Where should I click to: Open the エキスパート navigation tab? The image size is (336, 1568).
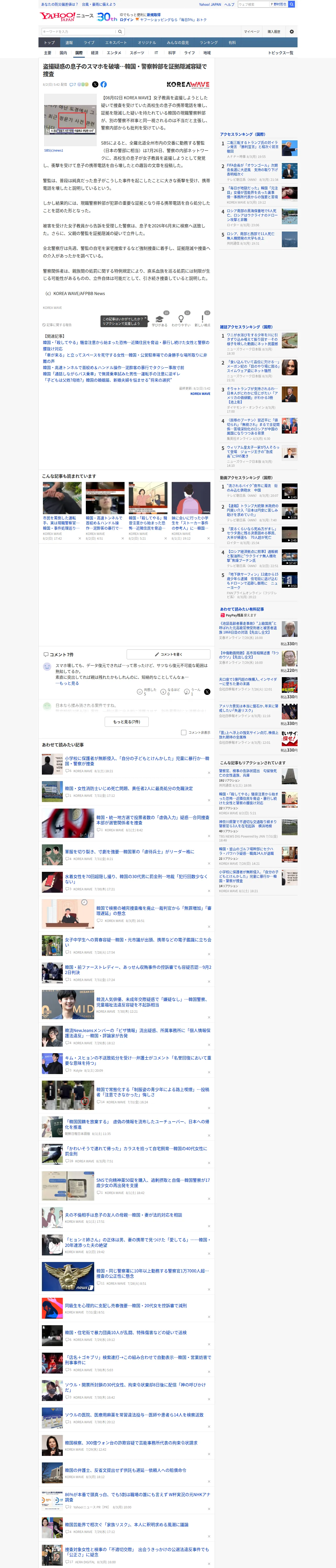click(x=116, y=43)
